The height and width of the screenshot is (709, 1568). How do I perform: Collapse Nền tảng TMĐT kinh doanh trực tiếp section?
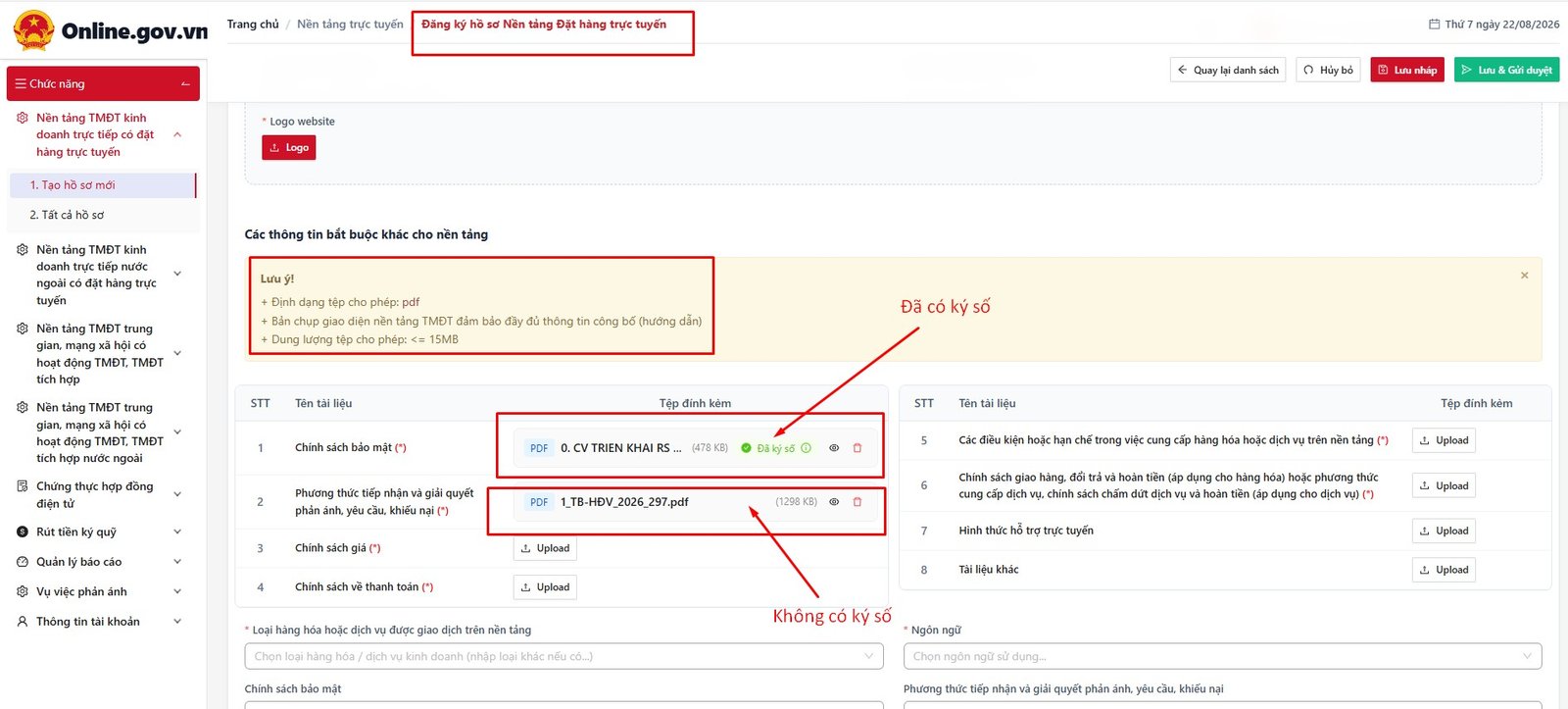(x=177, y=134)
